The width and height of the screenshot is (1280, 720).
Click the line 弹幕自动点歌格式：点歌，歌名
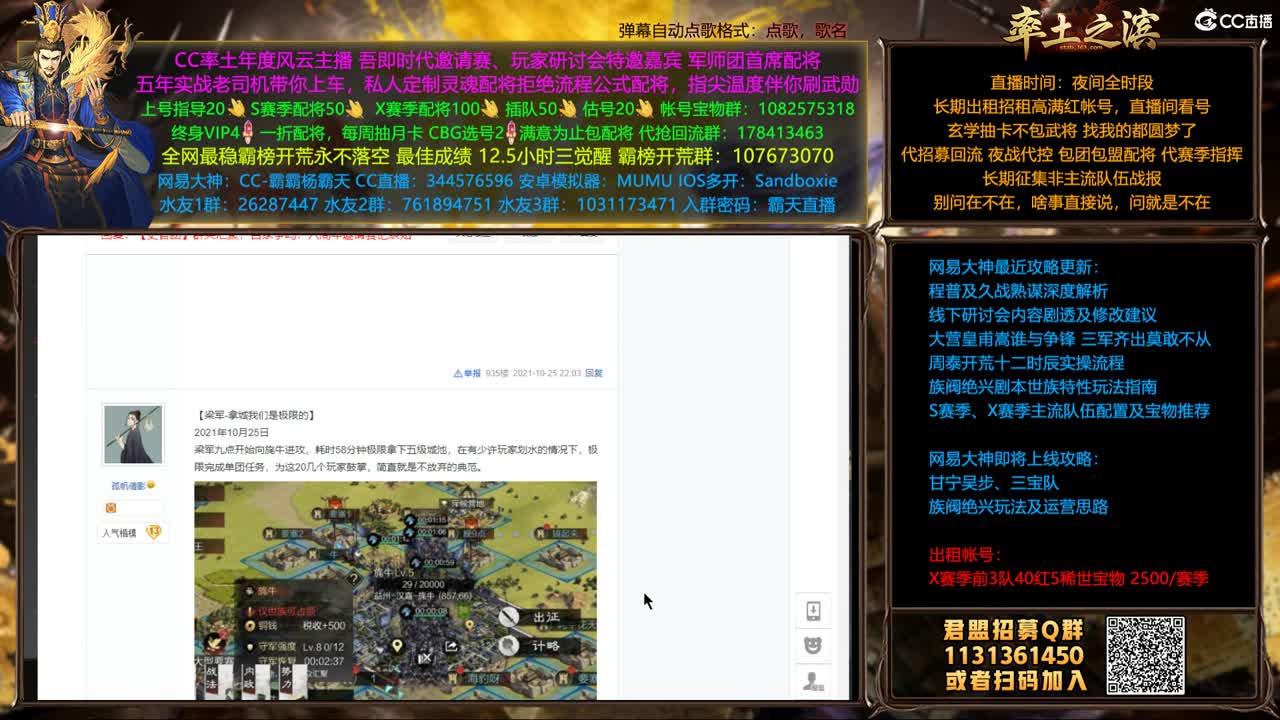tap(733, 31)
